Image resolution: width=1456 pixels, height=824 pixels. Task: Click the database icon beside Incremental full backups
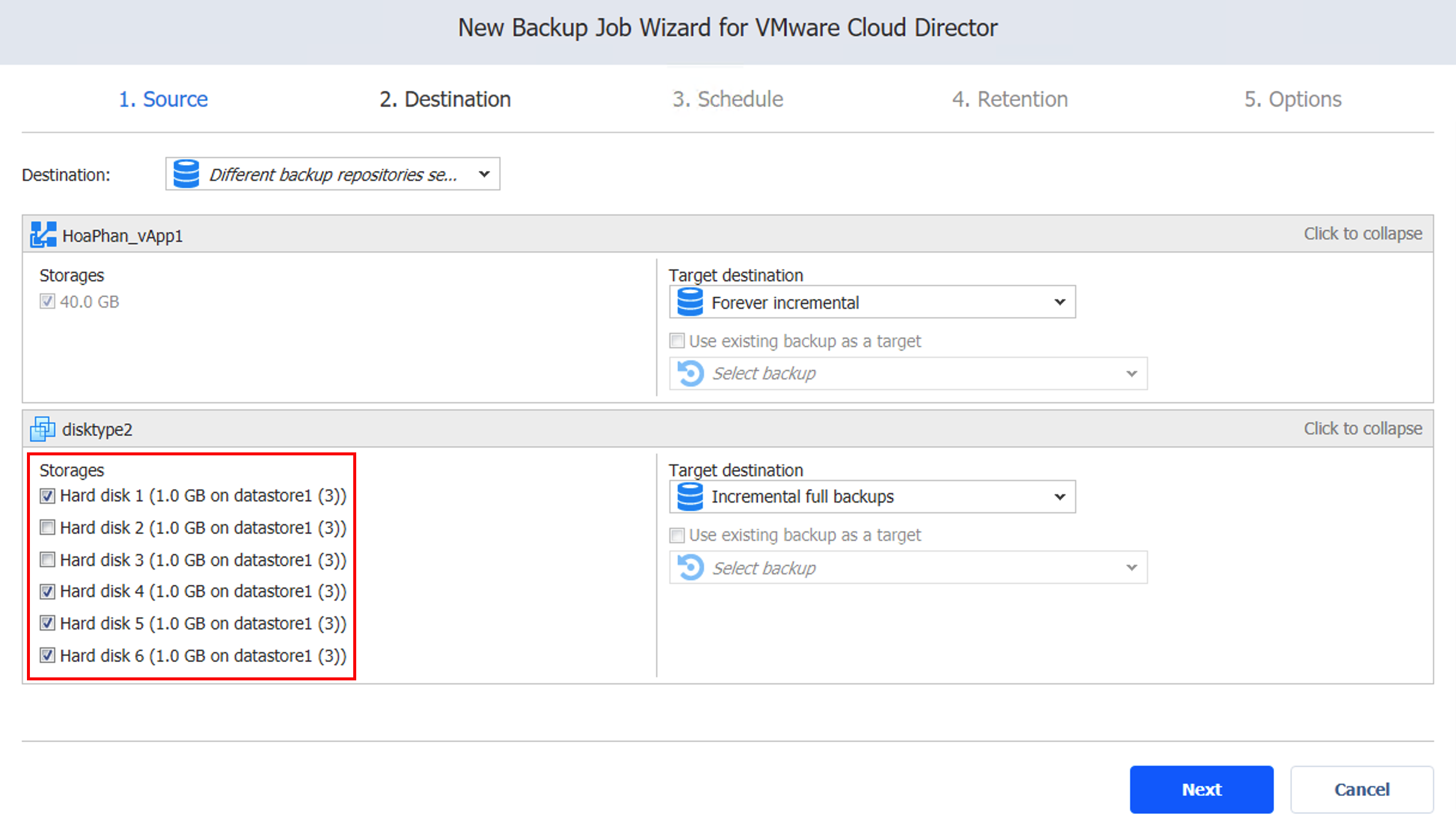690,497
